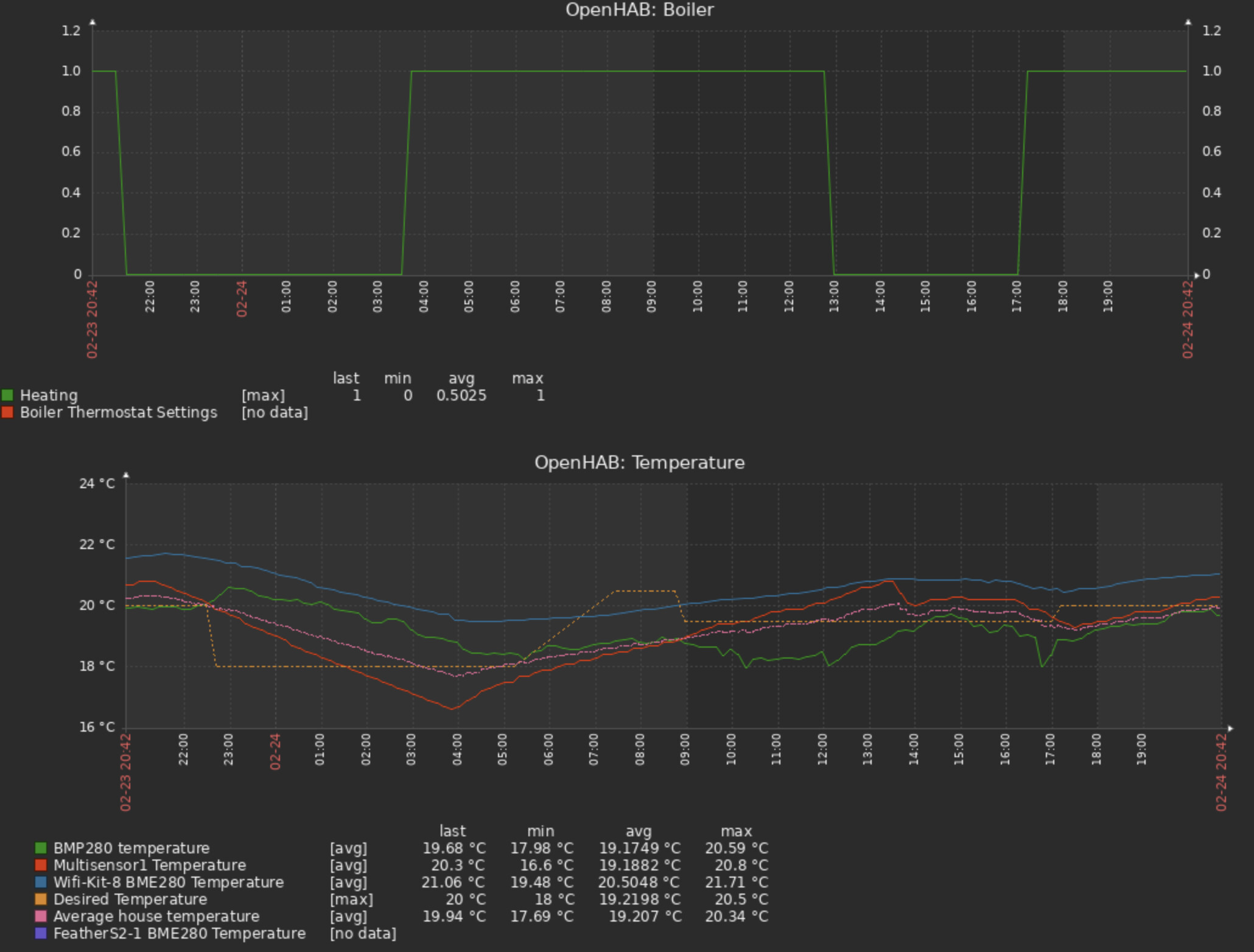This screenshot has width=1254, height=952.
Task: Click the avg column header in Temperature legend
Action: point(639,831)
